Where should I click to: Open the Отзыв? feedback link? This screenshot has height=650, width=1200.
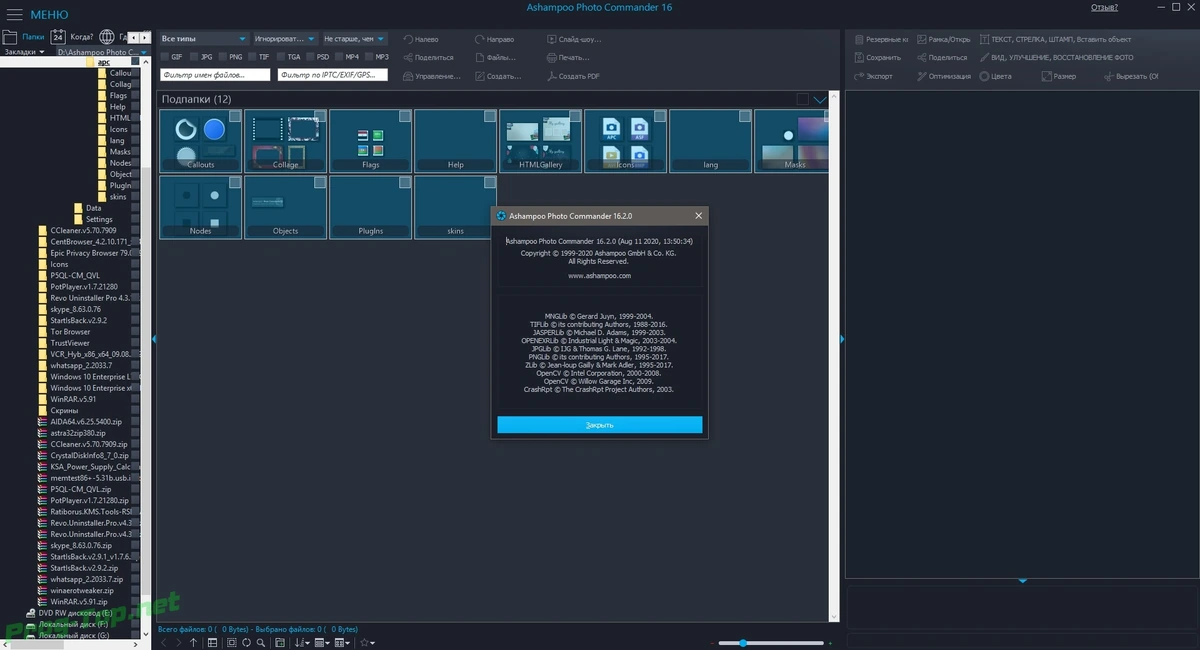tap(1104, 7)
